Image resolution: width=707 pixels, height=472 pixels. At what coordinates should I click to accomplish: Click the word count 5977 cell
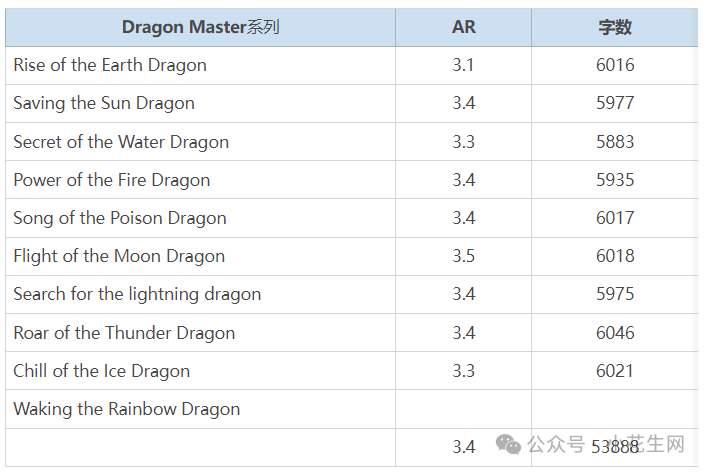pos(615,103)
